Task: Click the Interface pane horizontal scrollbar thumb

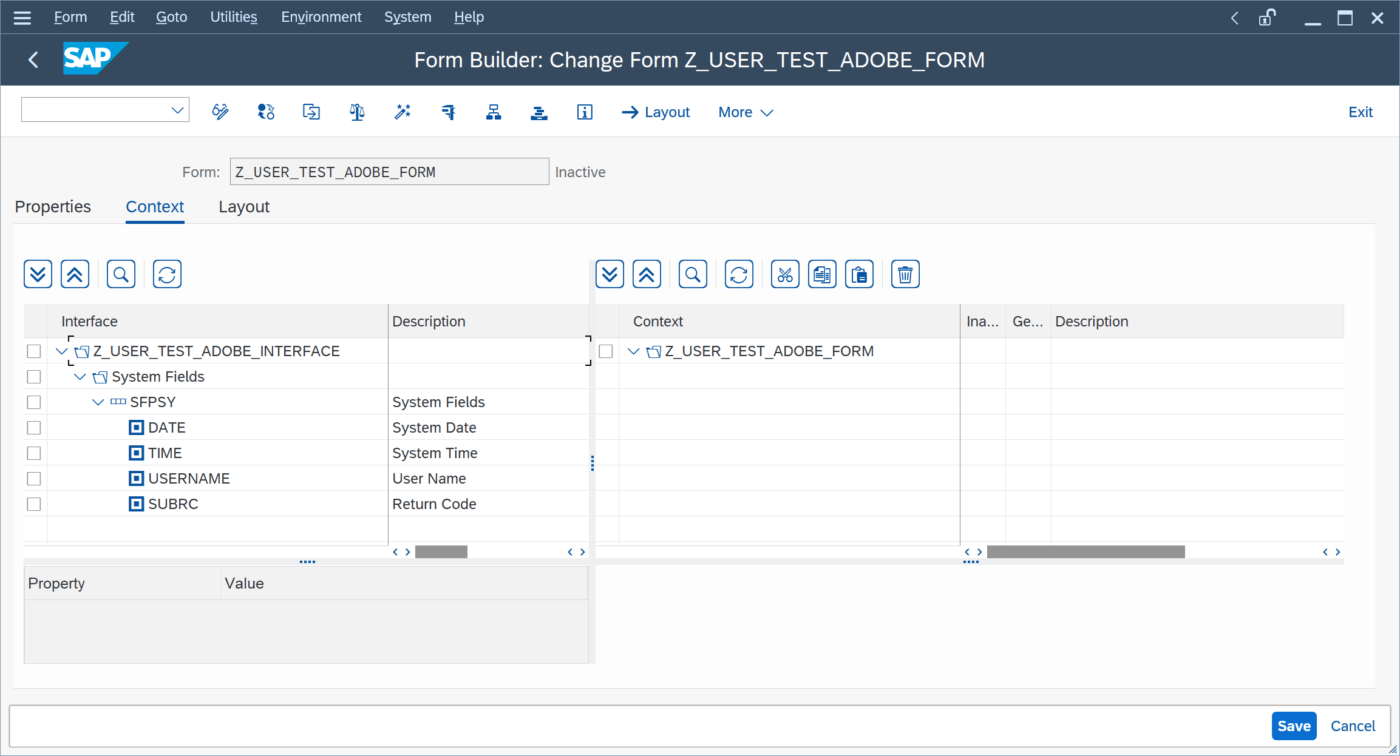Action: click(441, 552)
